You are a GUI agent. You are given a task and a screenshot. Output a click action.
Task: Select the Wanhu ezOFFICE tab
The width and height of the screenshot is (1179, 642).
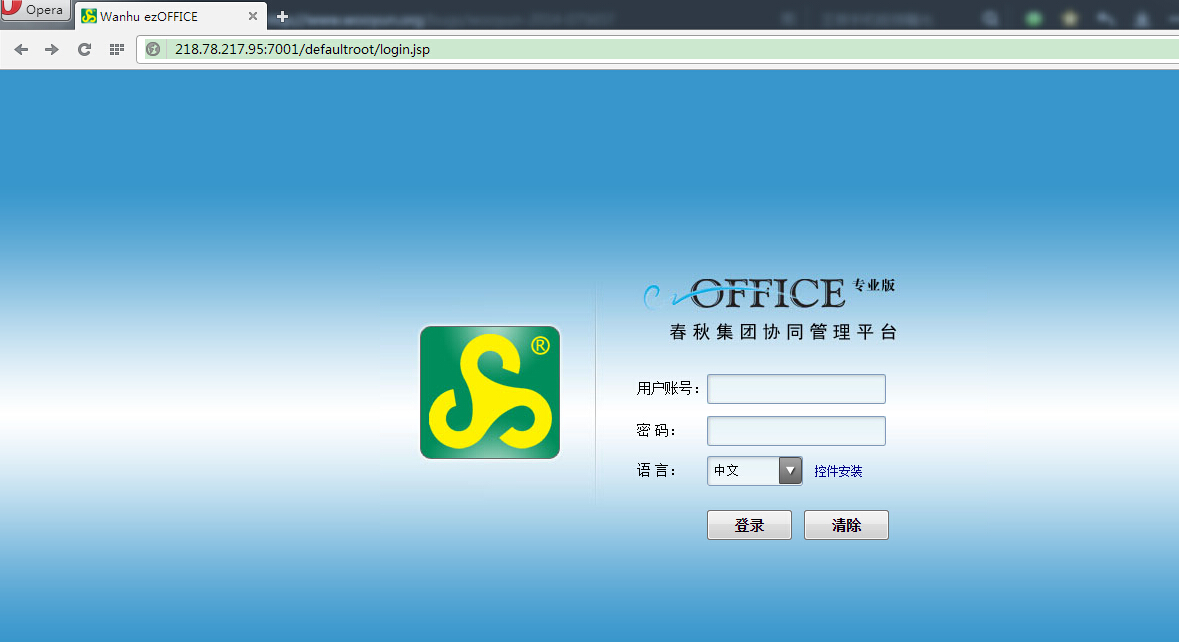[x=171, y=16]
